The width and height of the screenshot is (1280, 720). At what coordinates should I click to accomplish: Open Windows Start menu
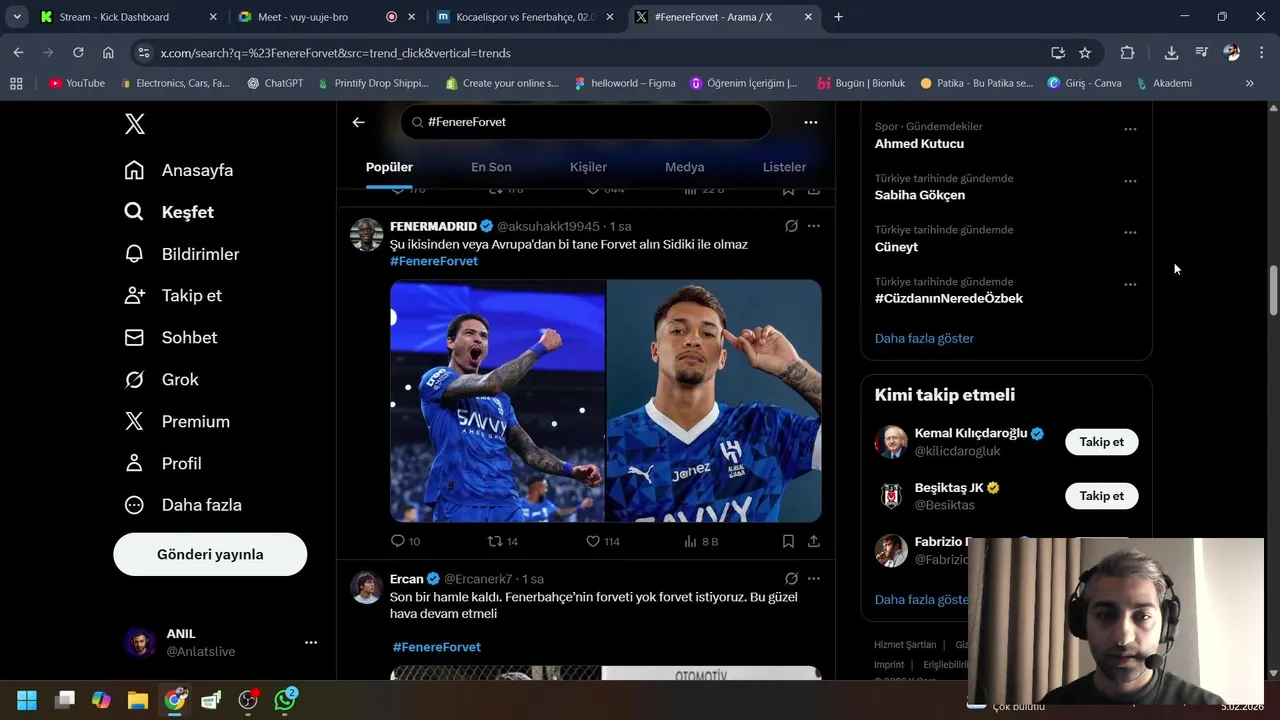(27, 700)
